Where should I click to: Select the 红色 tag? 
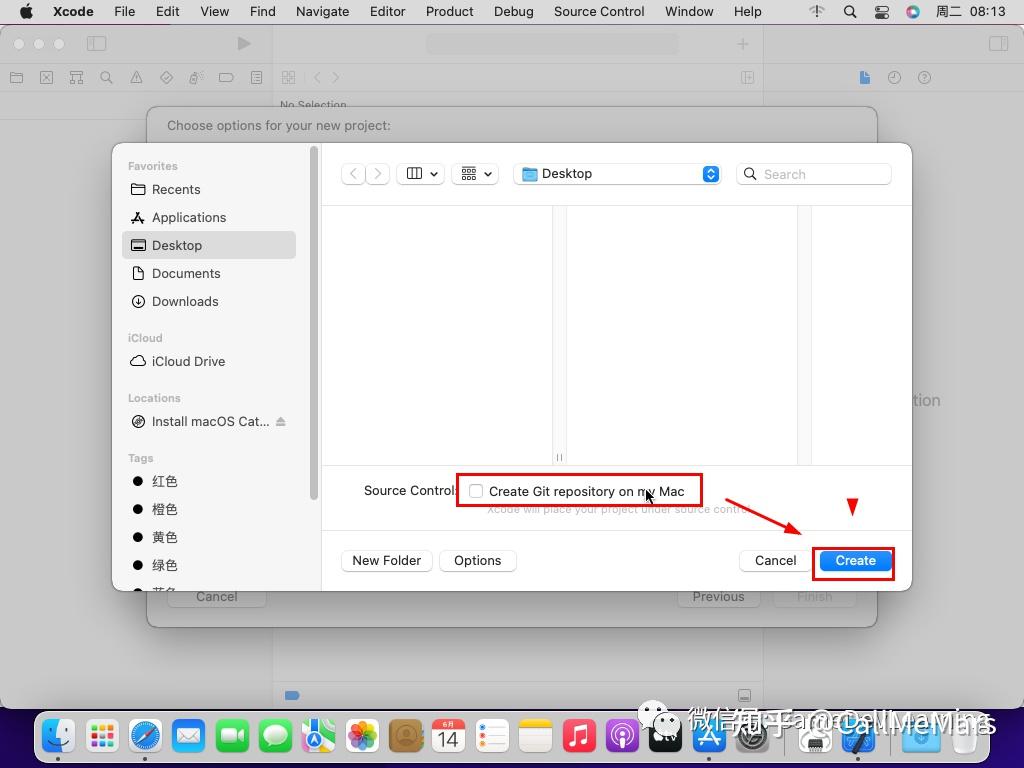pyautogui.click(x=209, y=481)
